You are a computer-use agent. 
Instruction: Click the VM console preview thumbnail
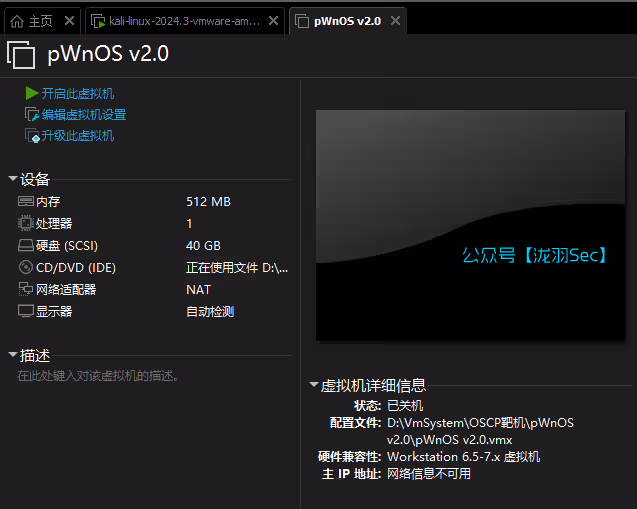[x=470, y=225]
